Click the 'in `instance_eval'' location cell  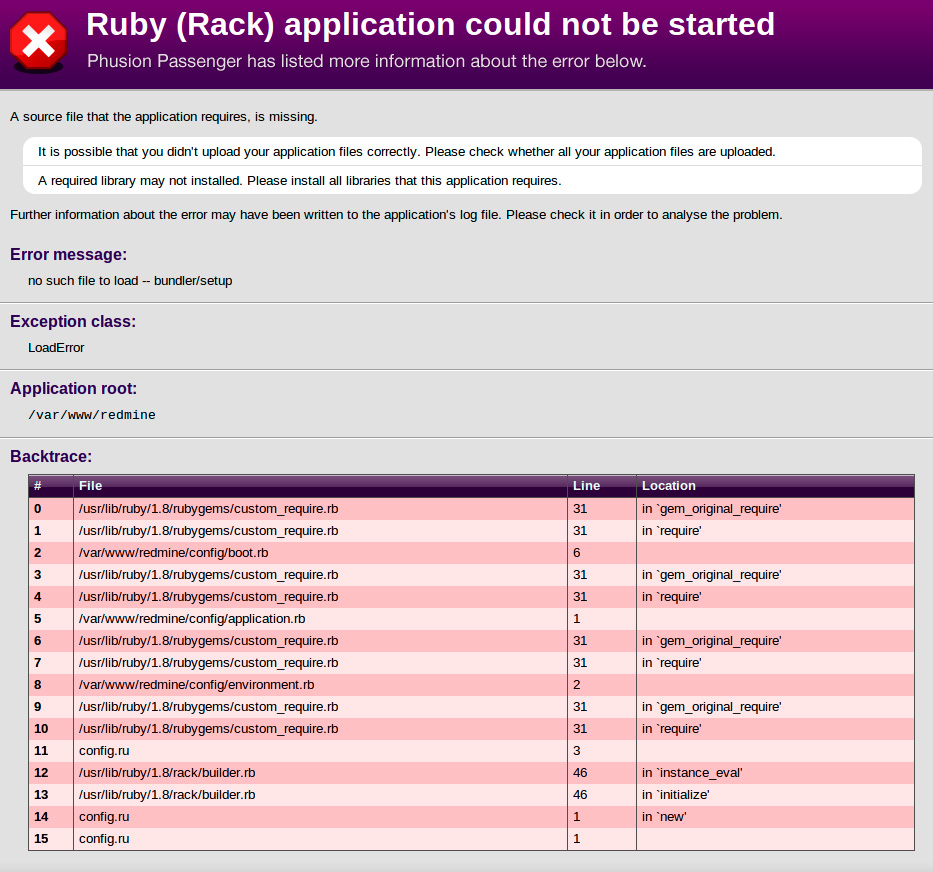tap(692, 773)
